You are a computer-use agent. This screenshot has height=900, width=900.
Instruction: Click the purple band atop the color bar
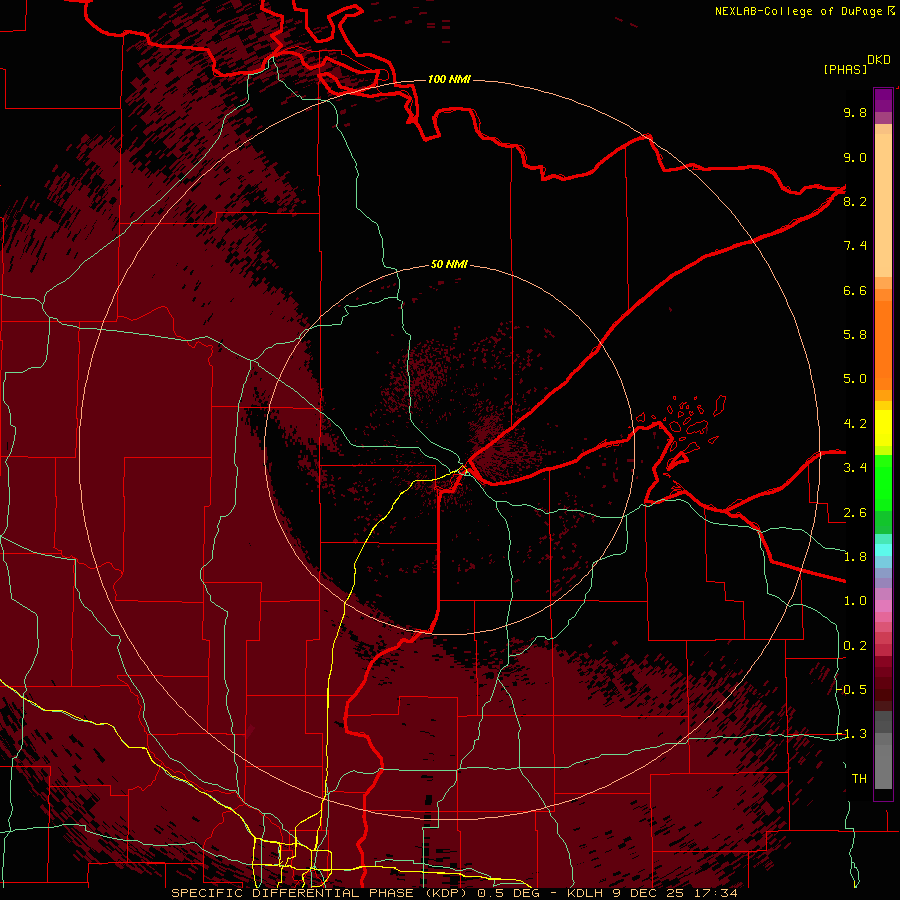[883, 100]
